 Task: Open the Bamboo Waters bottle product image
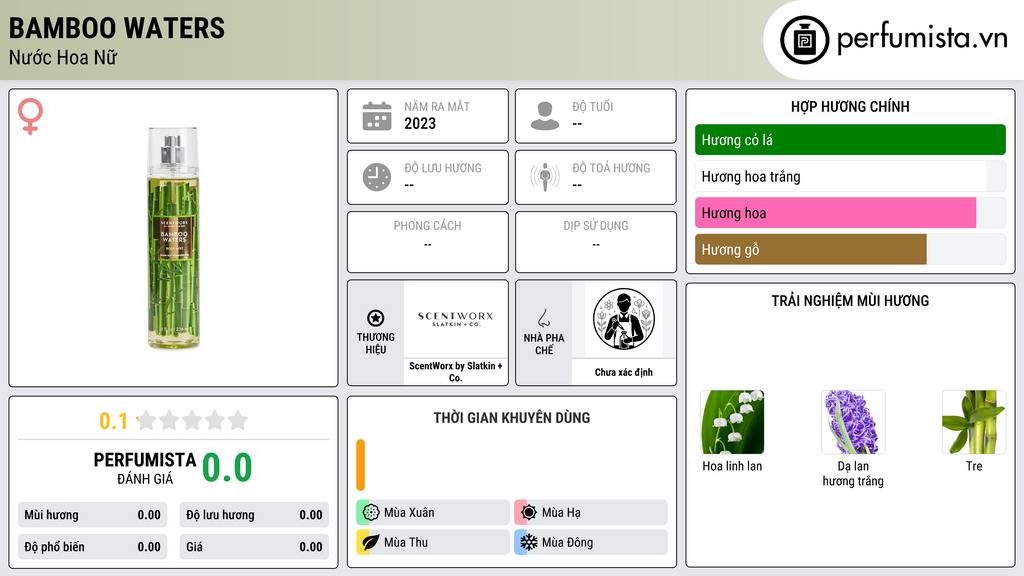(173, 238)
